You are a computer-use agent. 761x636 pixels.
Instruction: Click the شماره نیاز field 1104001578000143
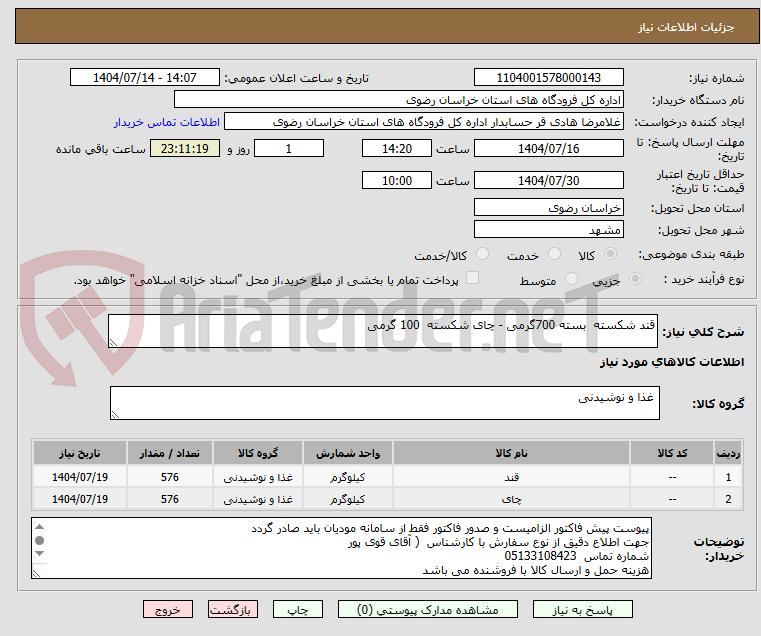548,78
